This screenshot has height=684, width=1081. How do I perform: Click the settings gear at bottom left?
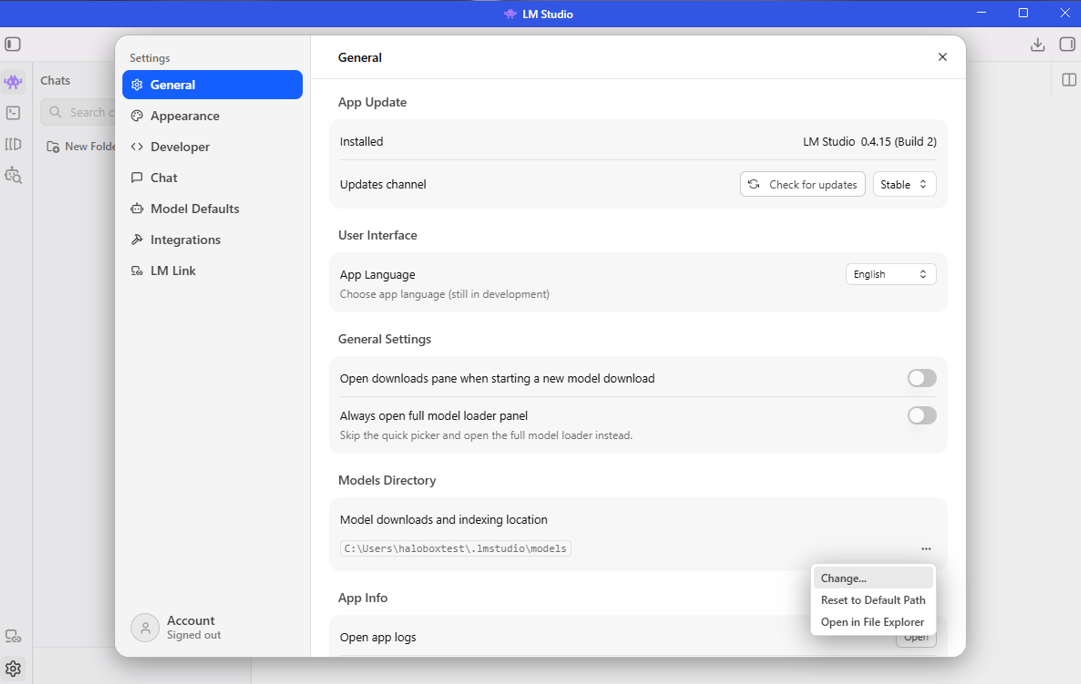[13, 668]
